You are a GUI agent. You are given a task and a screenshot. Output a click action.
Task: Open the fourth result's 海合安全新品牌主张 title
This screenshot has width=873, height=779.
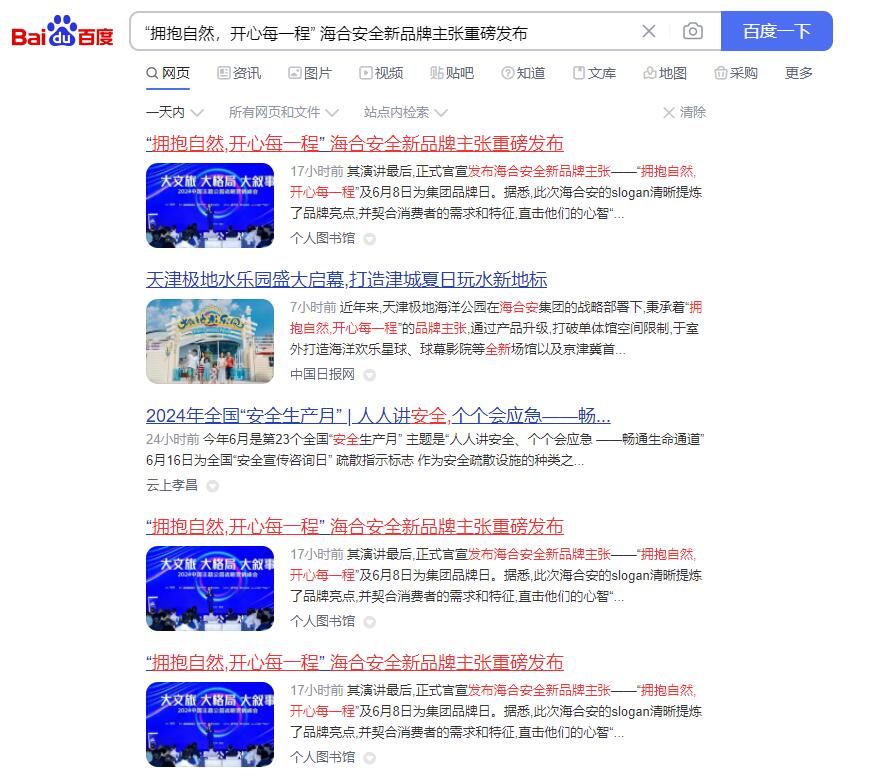(355, 527)
